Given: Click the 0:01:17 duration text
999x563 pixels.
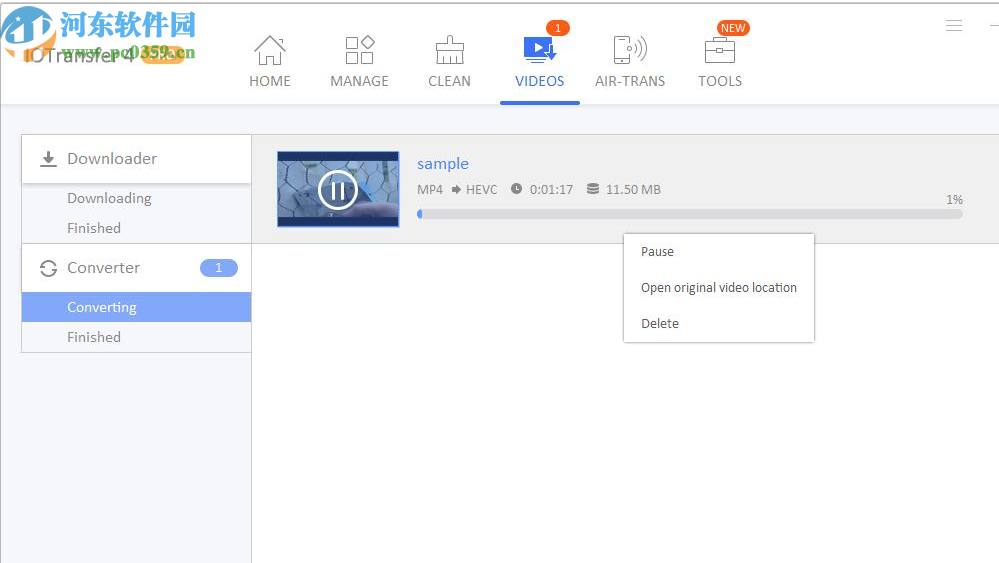Looking at the screenshot, I should click(551, 190).
